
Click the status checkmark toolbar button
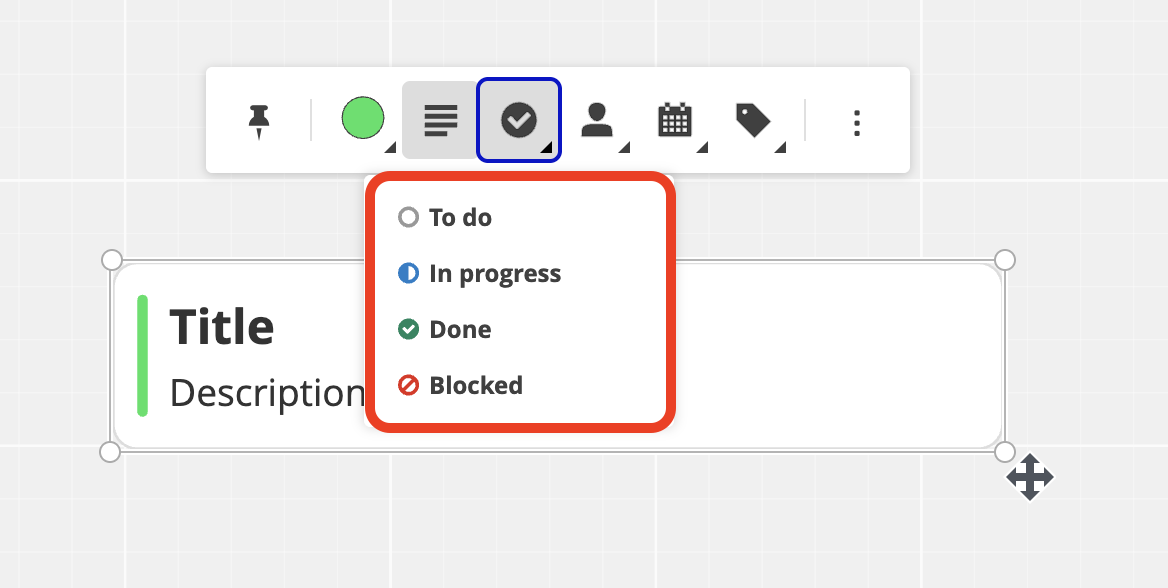[519, 121]
